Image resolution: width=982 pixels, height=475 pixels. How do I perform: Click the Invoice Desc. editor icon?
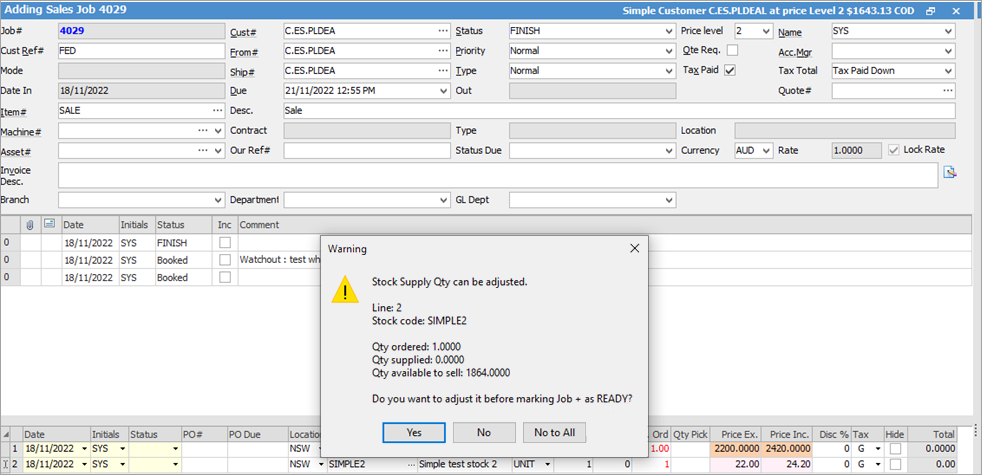949,172
